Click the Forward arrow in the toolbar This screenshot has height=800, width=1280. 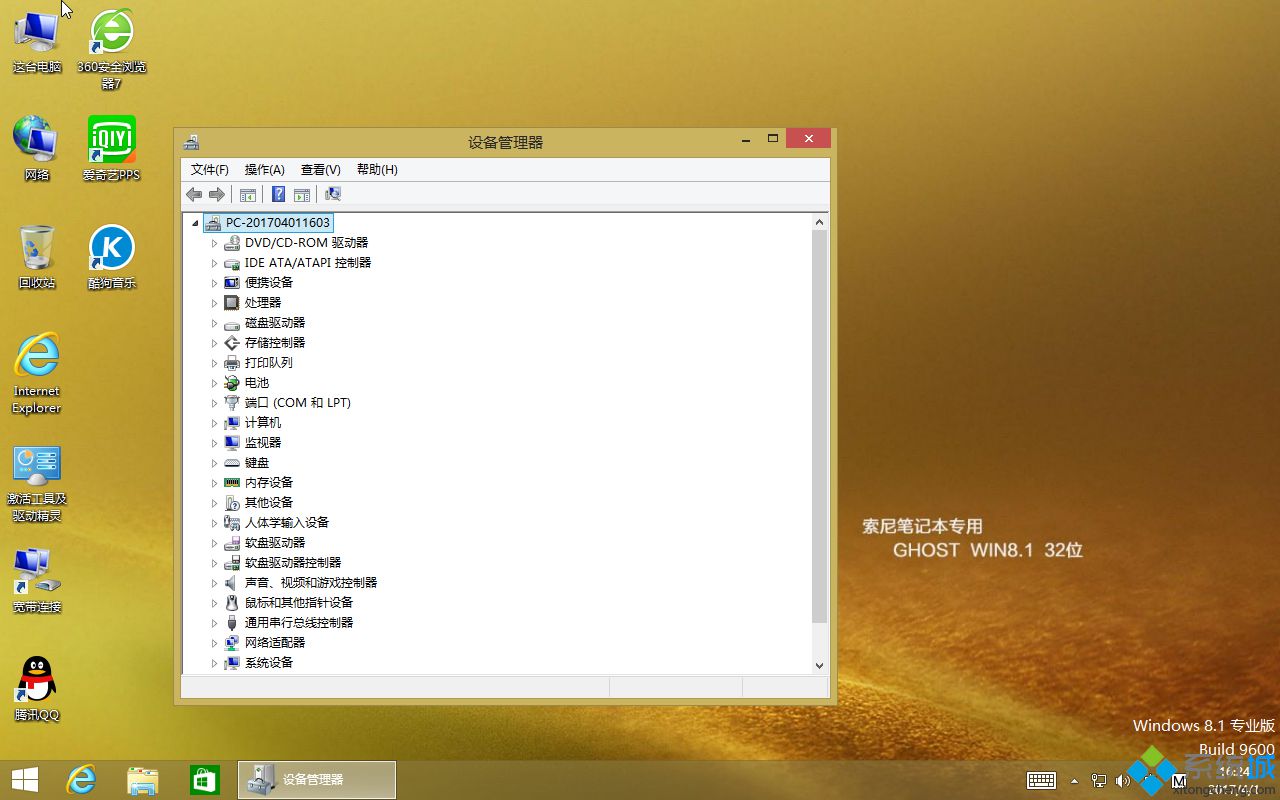point(216,195)
